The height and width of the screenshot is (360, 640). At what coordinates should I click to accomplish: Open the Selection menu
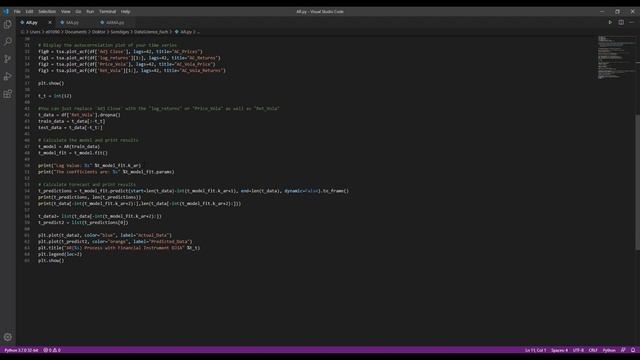tap(47, 11)
